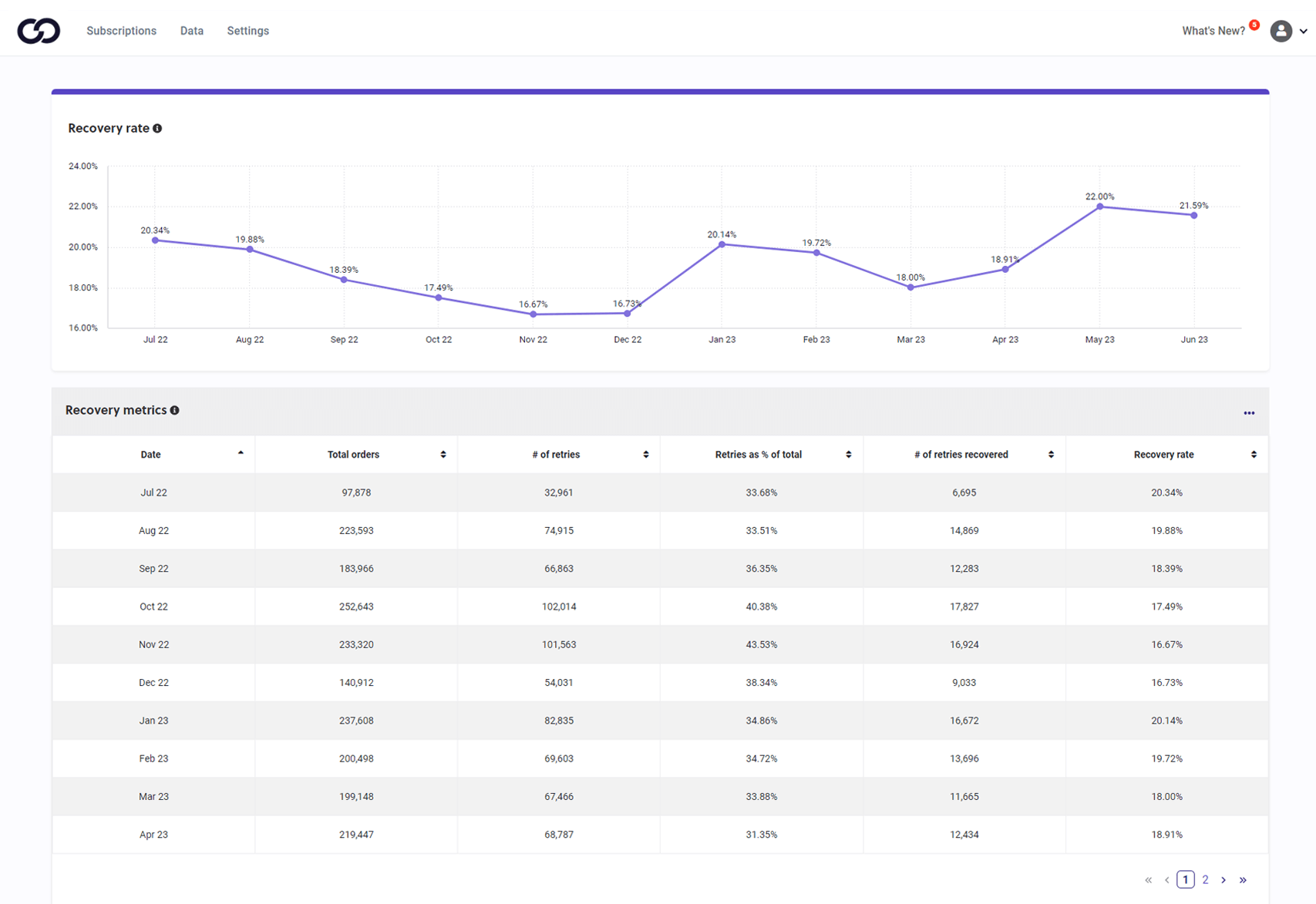Viewport: 1316px width, 904px height.
Task: Click the What's New notification badge
Action: (x=1254, y=25)
